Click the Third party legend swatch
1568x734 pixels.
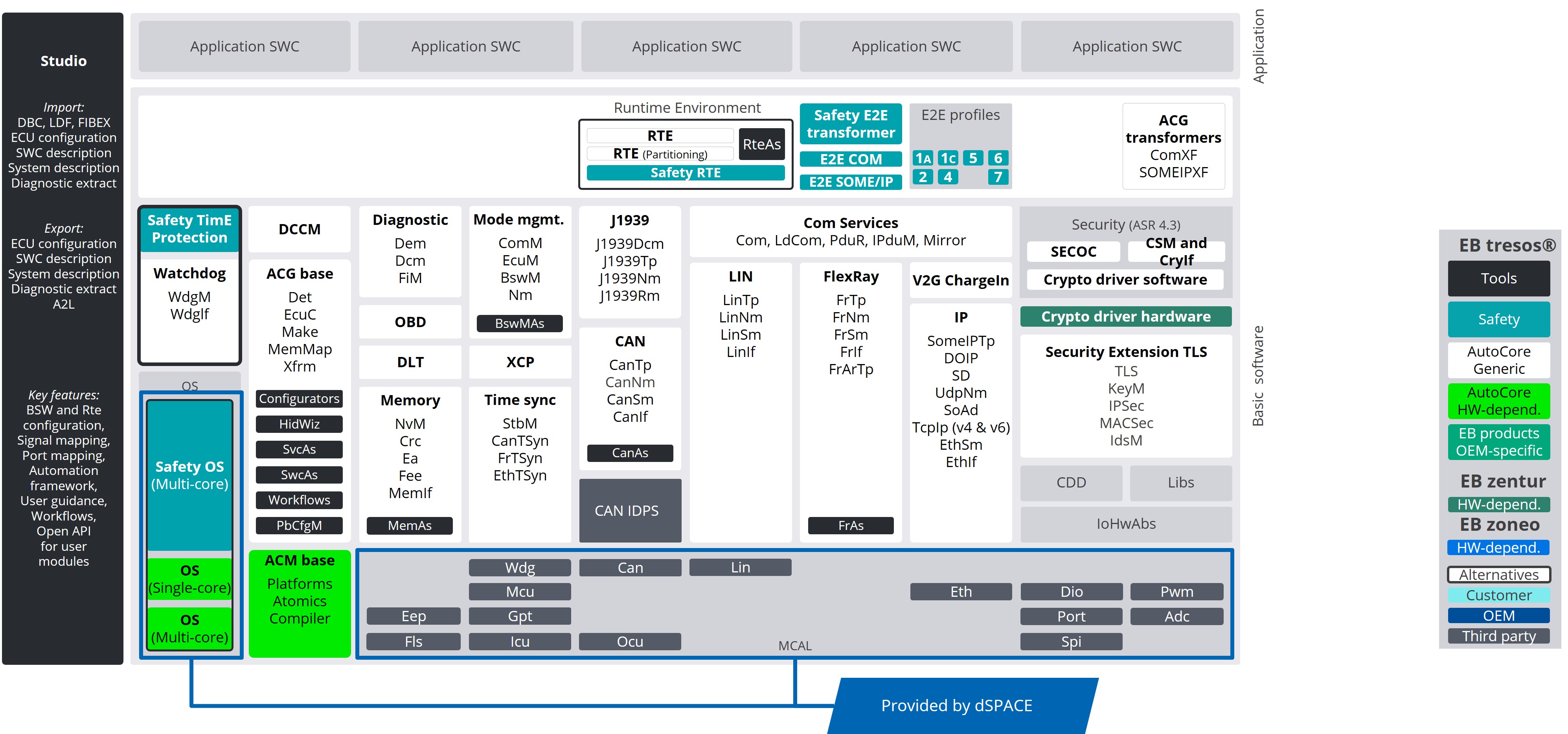tap(1498, 636)
